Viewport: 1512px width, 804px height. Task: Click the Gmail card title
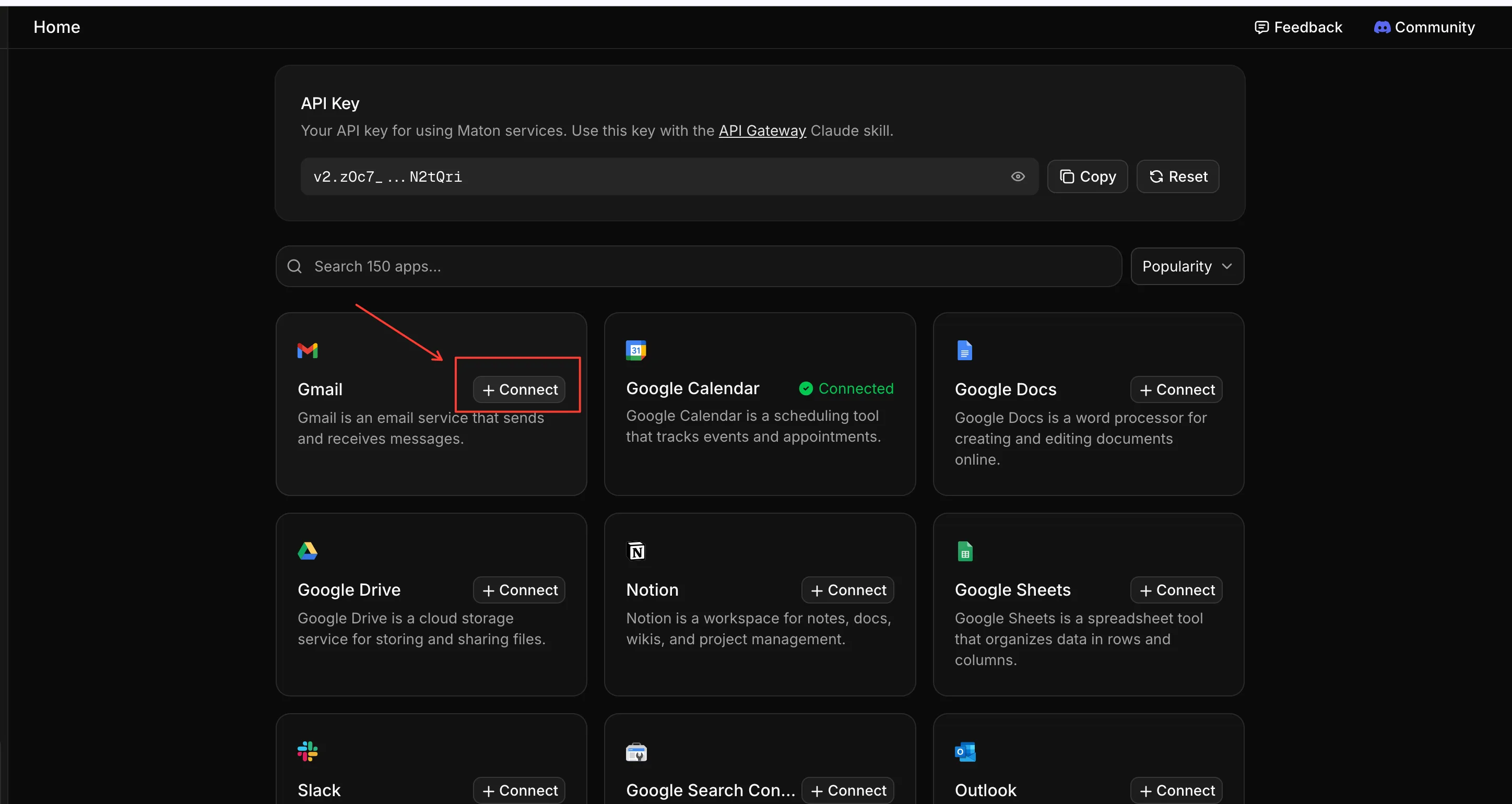pos(320,389)
